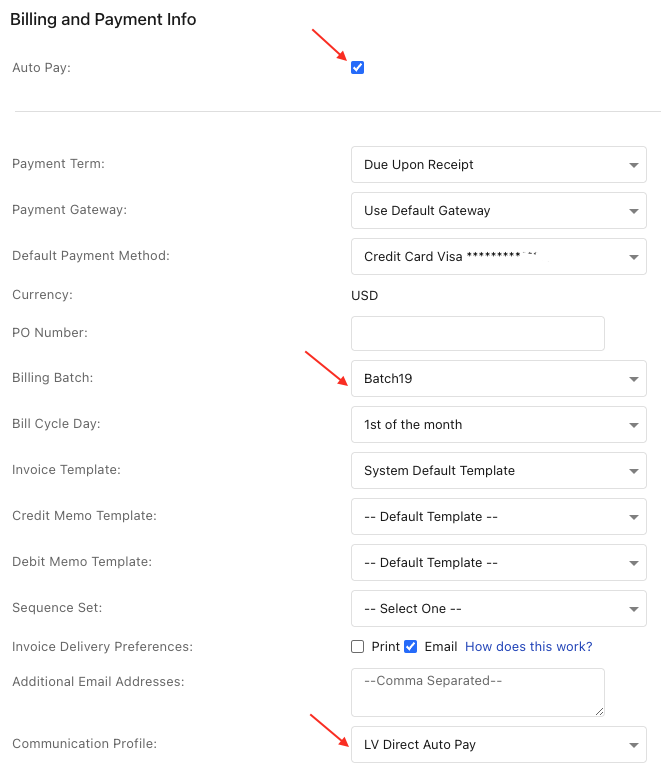Enable Print invoice delivery checkbox
661x776 pixels.
[x=358, y=647]
